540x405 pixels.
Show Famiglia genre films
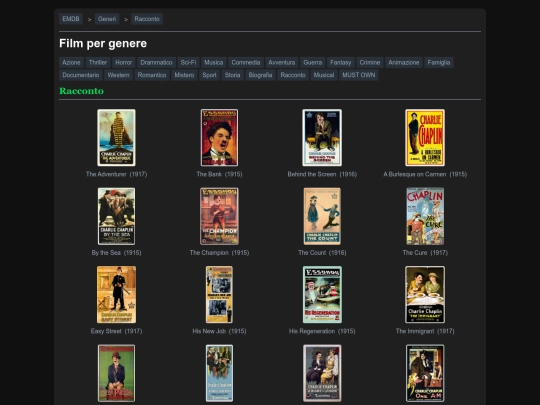[439, 62]
